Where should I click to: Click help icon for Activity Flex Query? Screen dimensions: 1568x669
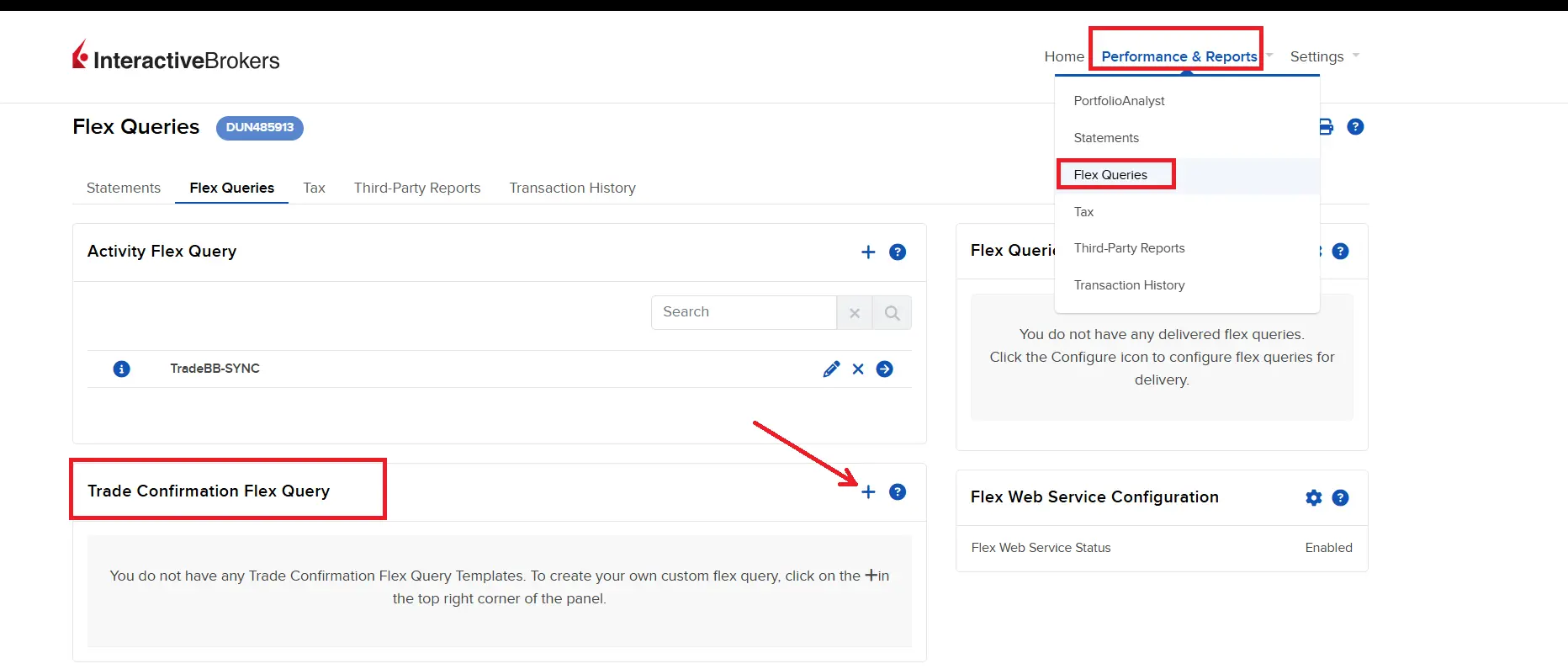pyautogui.click(x=898, y=252)
